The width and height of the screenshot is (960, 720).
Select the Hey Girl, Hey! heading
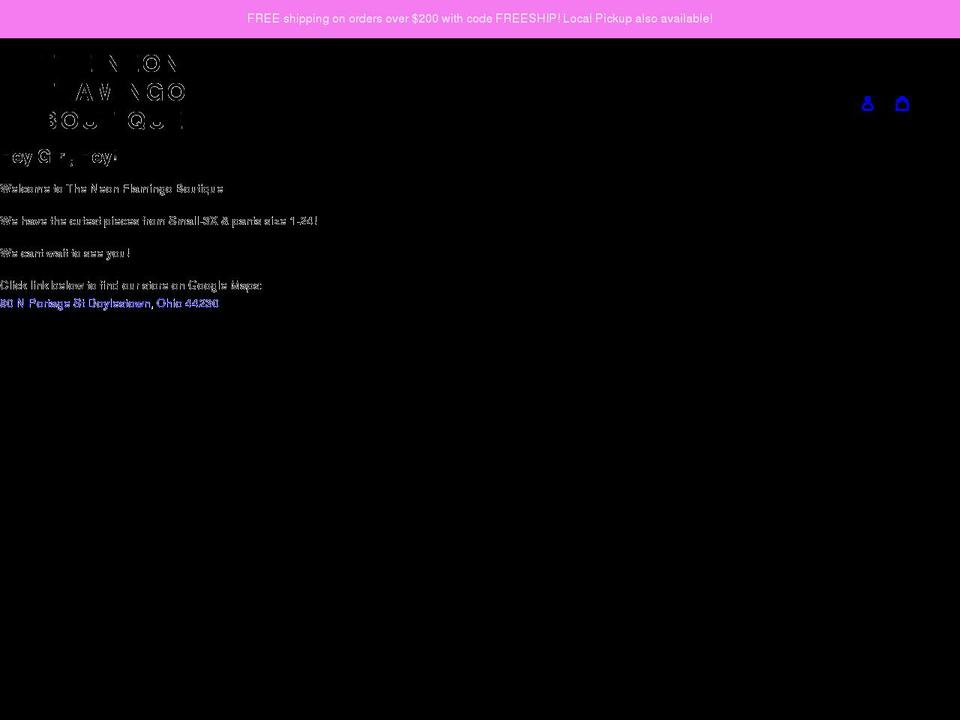coord(59,157)
